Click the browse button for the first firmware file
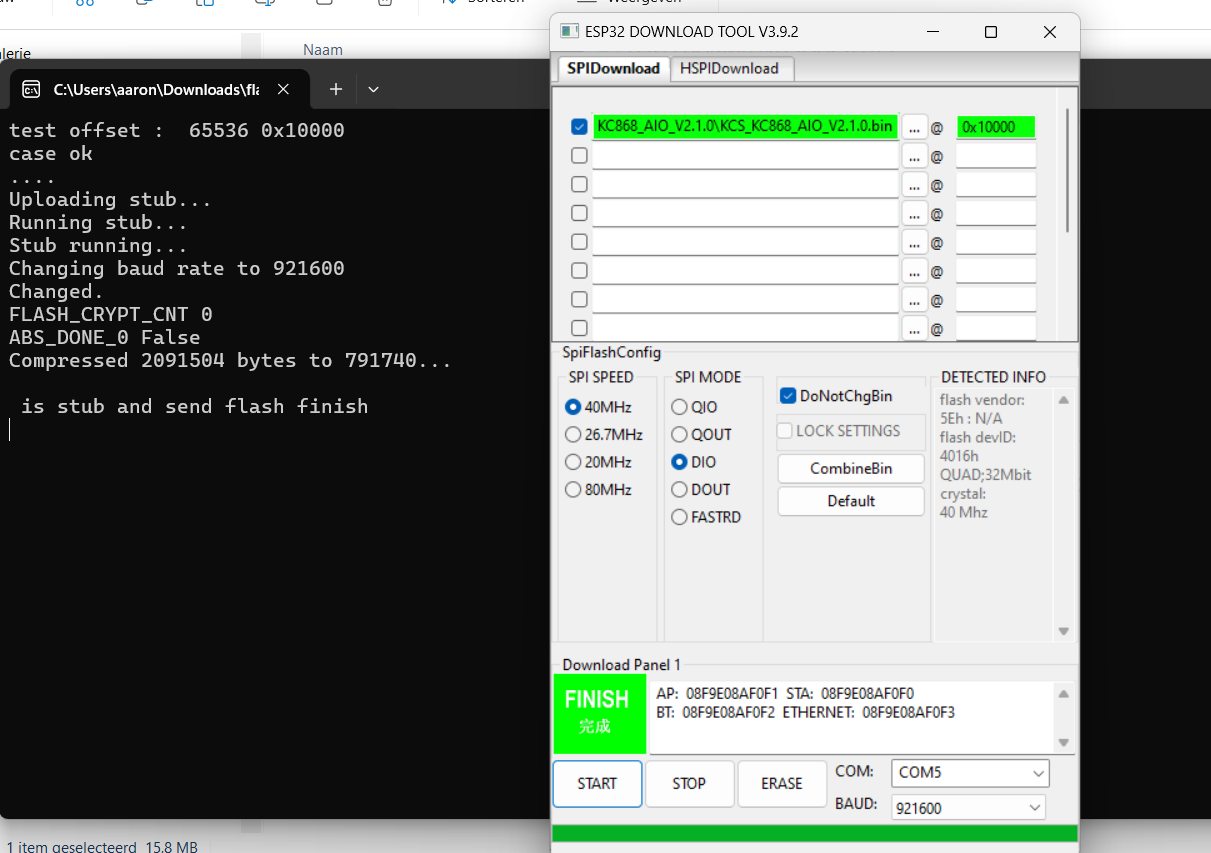1211x853 pixels. 914,127
